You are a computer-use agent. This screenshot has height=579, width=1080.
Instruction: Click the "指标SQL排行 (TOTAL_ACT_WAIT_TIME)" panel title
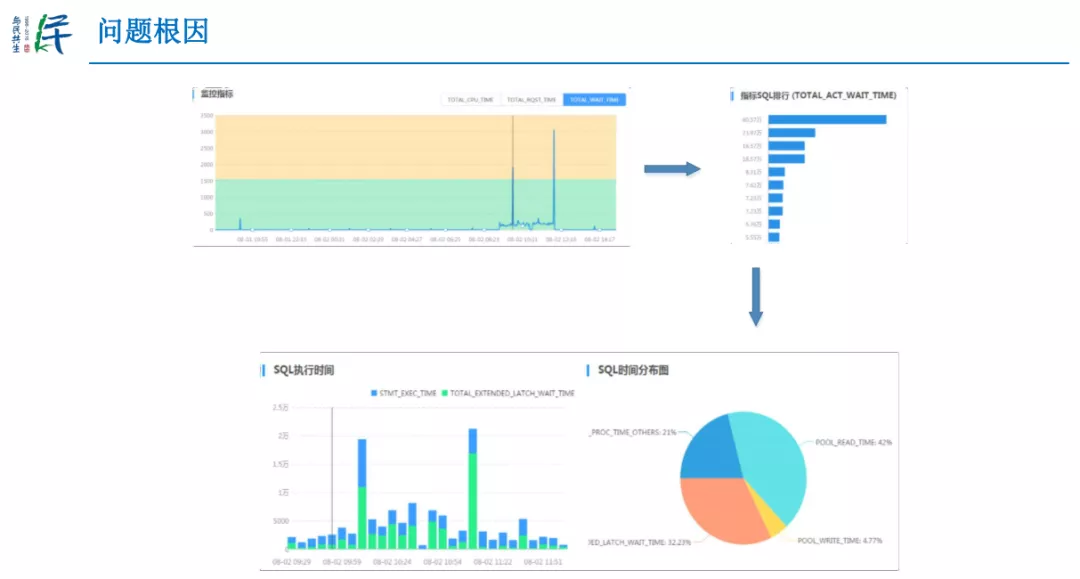[818, 96]
